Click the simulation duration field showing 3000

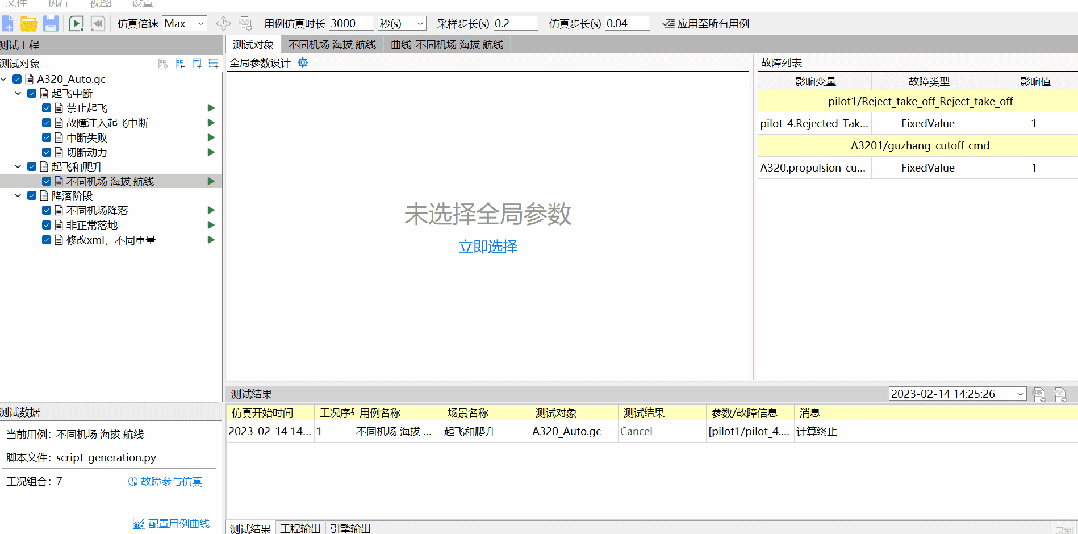point(351,23)
